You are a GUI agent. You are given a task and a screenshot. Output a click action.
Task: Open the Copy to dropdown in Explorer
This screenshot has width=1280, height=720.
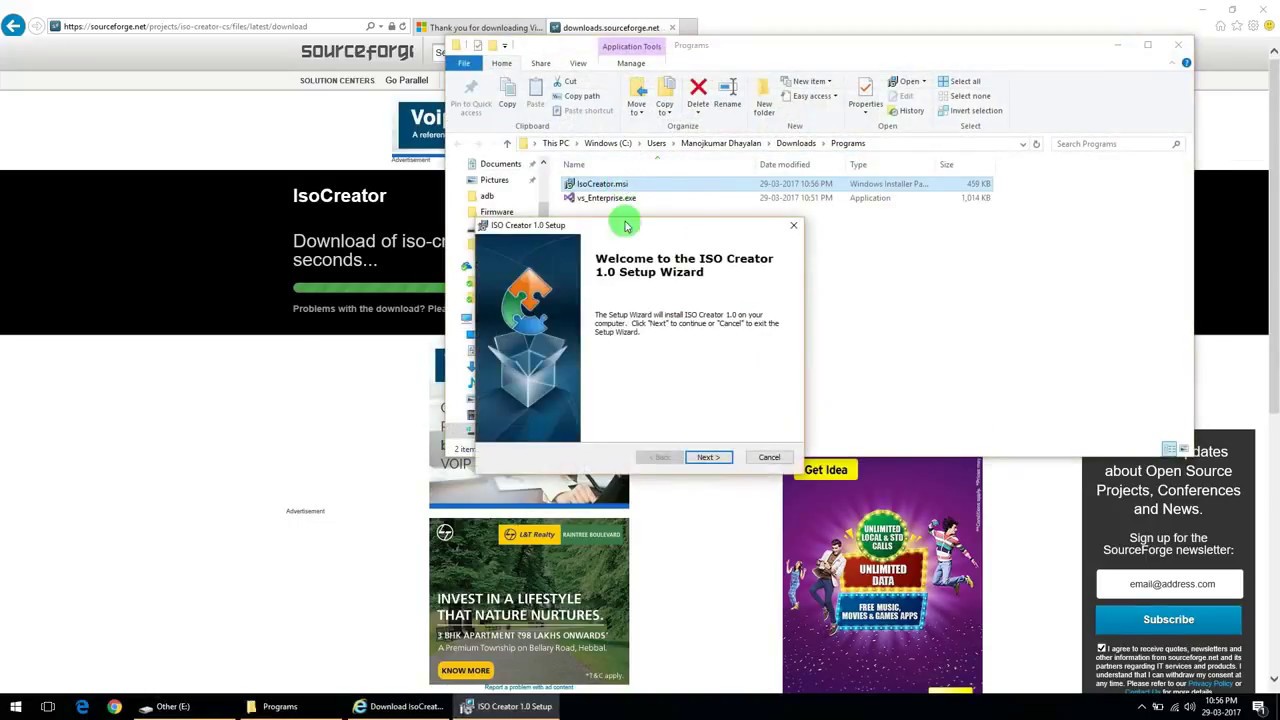(x=665, y=97)
